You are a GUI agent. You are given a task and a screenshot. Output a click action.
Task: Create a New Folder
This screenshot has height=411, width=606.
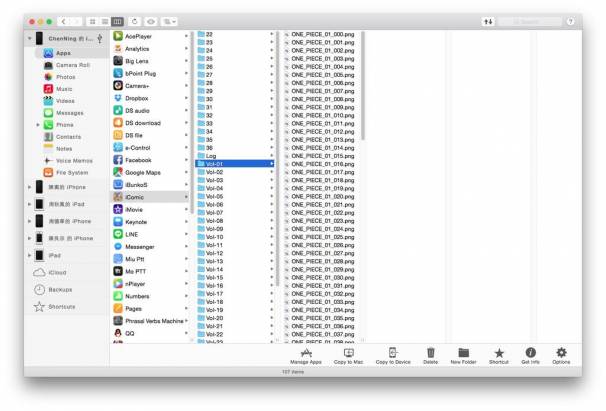463,356
